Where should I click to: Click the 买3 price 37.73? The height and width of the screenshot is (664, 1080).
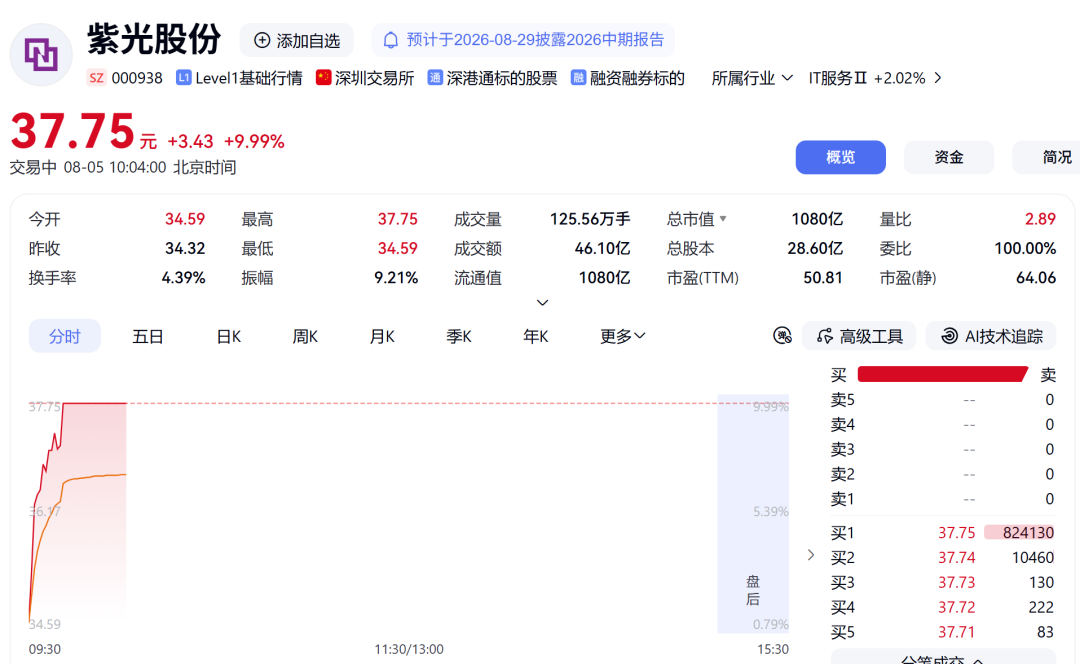pos(956,582)
